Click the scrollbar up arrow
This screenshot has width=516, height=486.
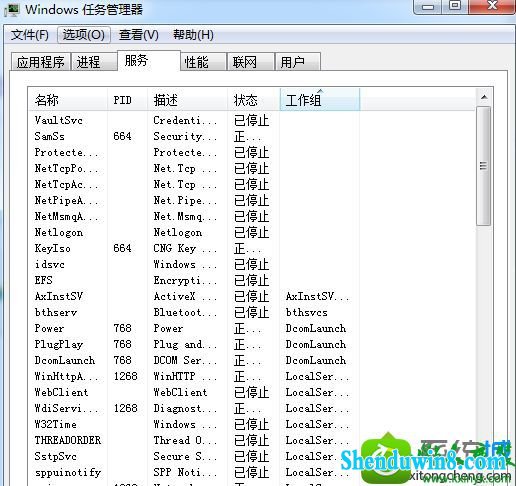(484, 97)
